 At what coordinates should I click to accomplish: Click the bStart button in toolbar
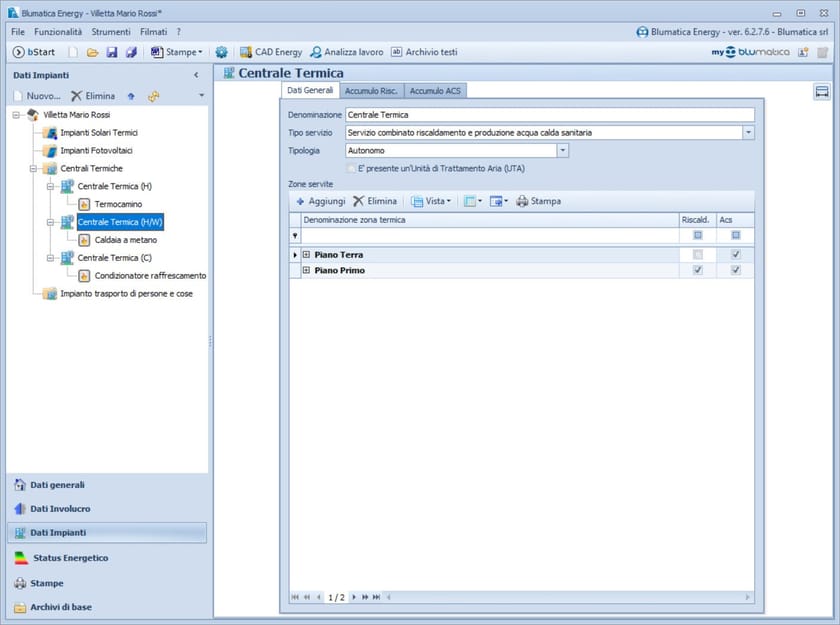(x=34, y=52)
